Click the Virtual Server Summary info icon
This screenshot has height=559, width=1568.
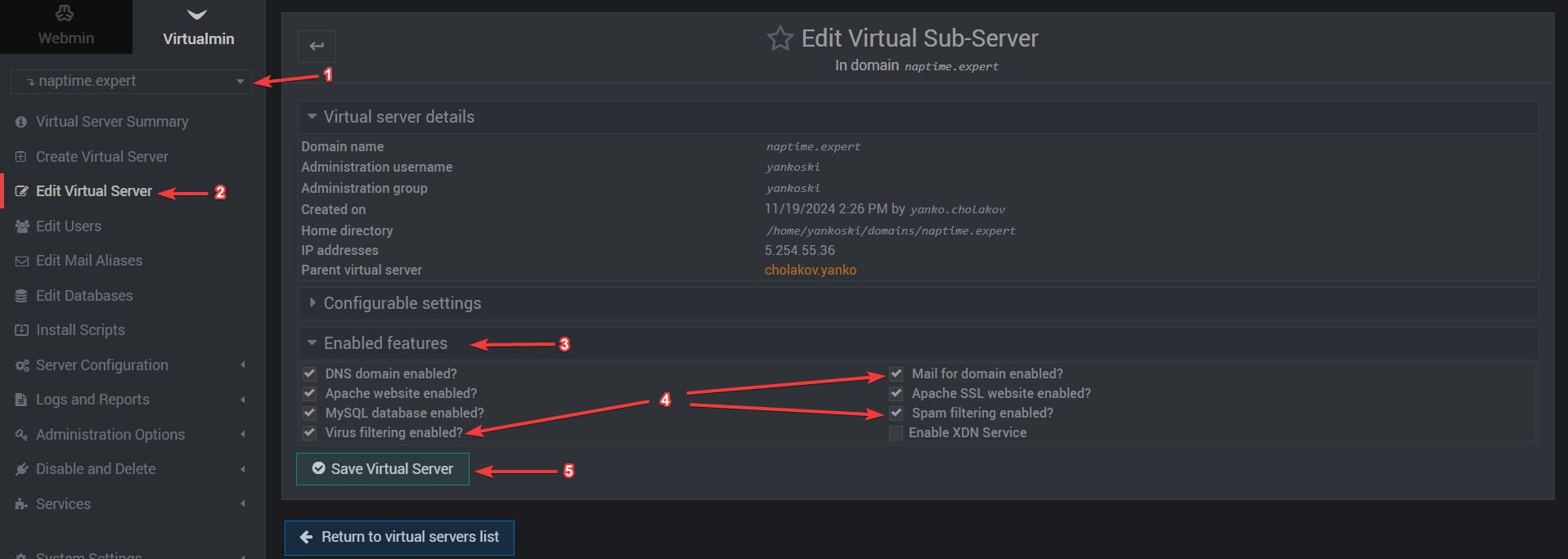(x=21, y=122)
